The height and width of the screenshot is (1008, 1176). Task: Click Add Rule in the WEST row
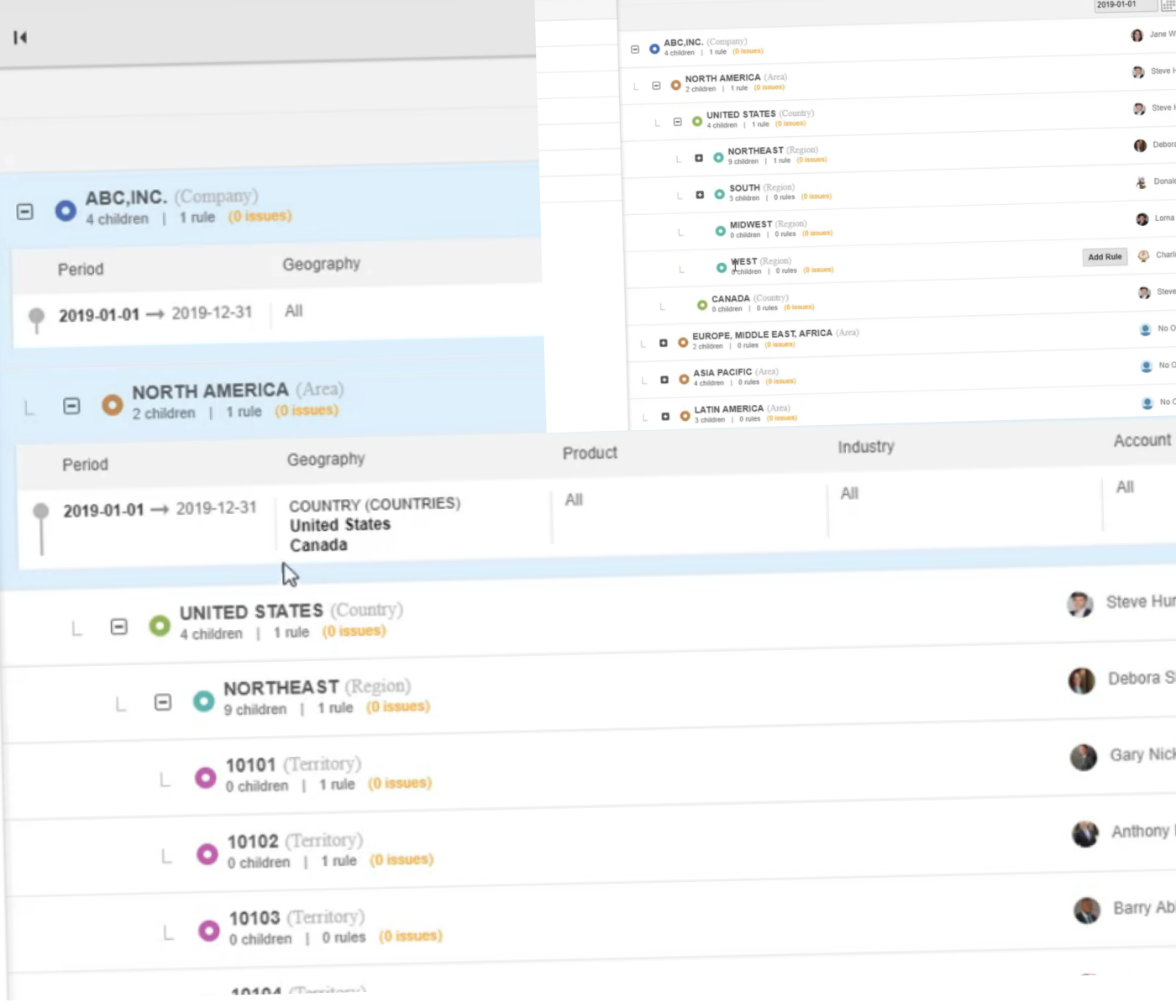(1105, 257)
